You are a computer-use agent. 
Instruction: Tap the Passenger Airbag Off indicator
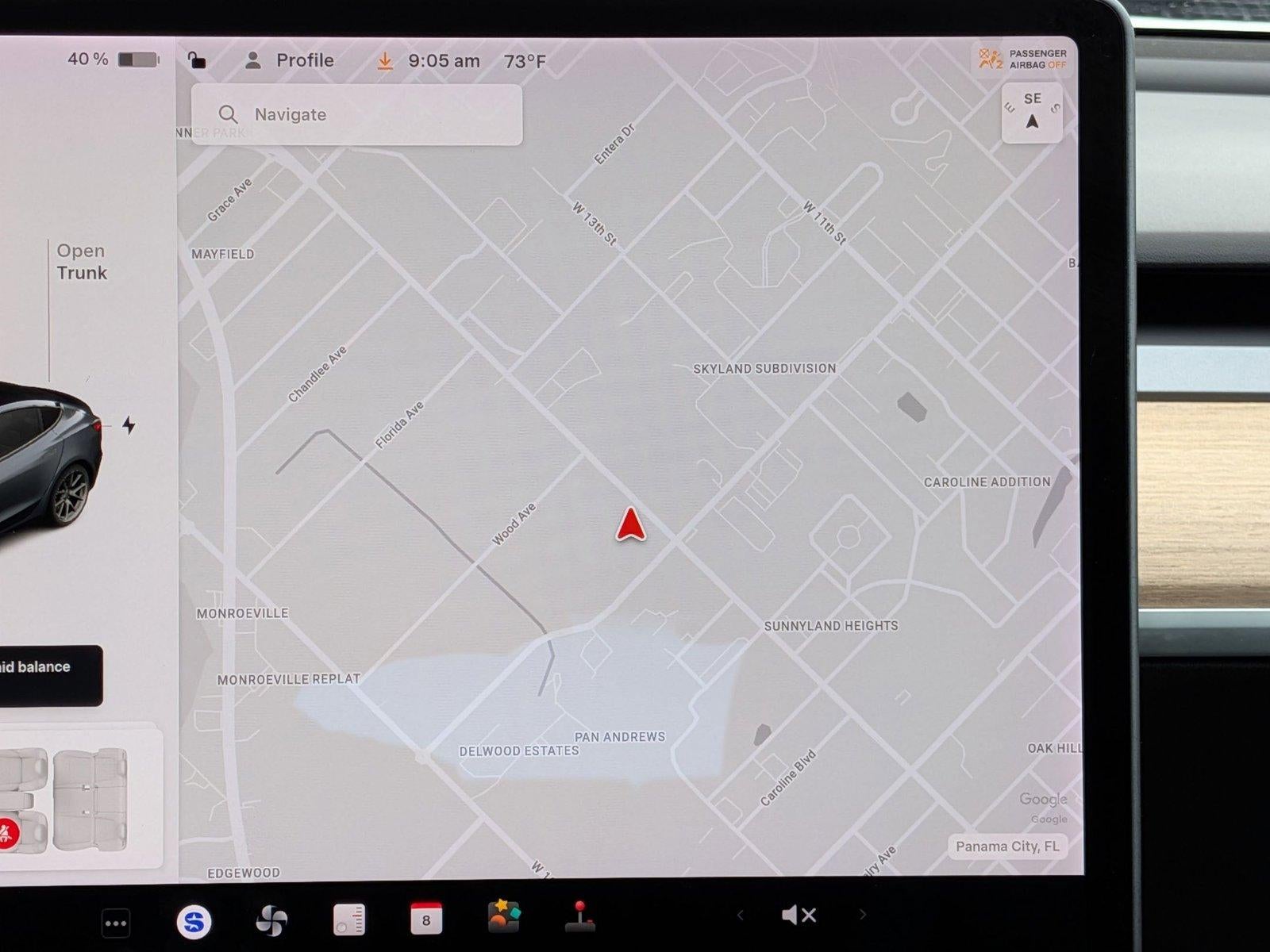(1022, 59)
